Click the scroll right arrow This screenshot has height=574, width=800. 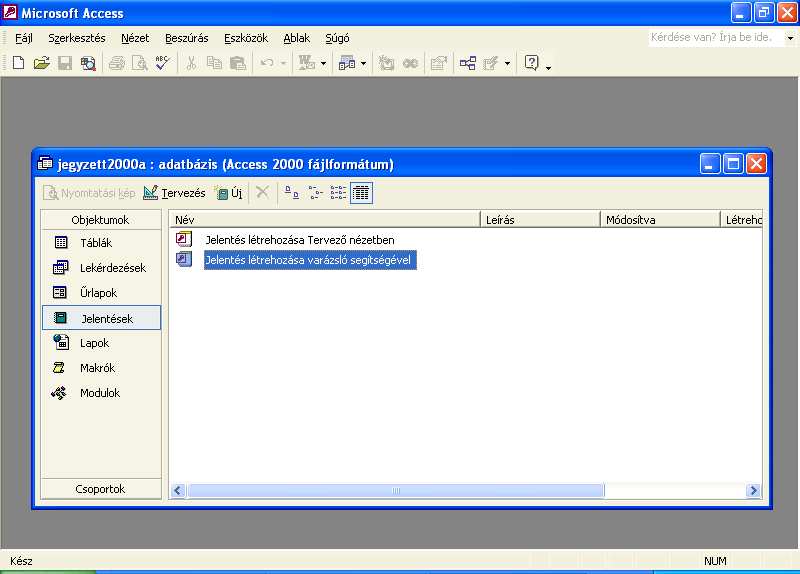point(753,491)
